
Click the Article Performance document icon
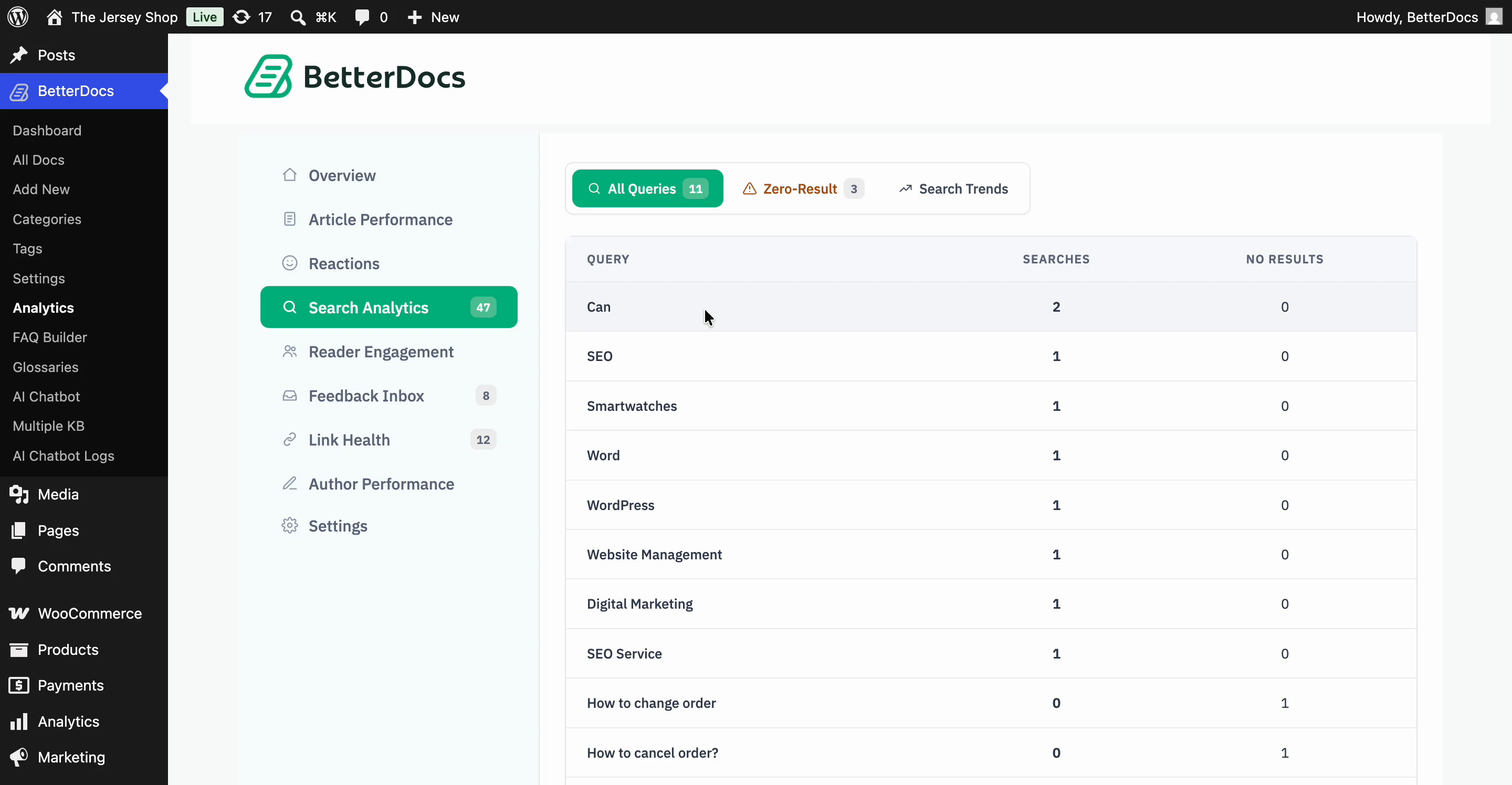pos(289,219)
